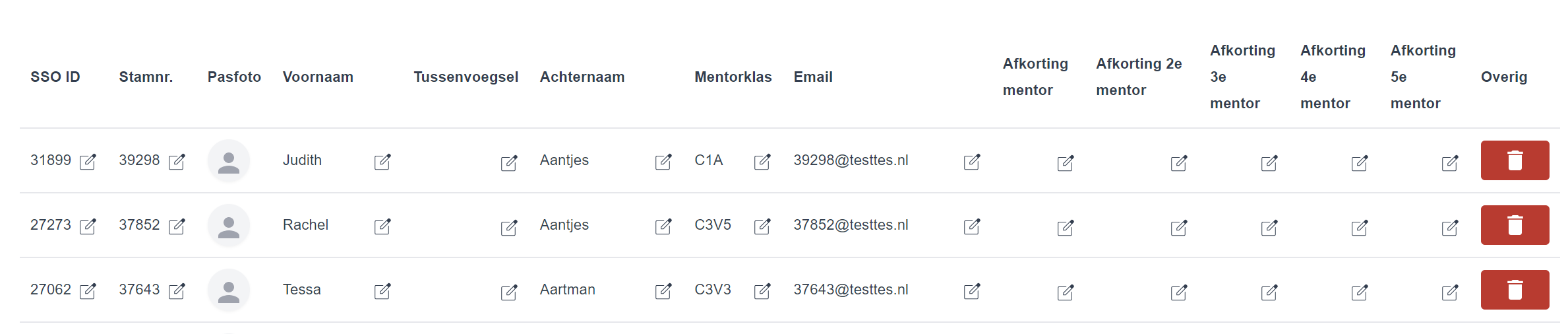1568x334 pixels.
Task: Click the Mentorklas column header
Action: [x=733, y=77]
